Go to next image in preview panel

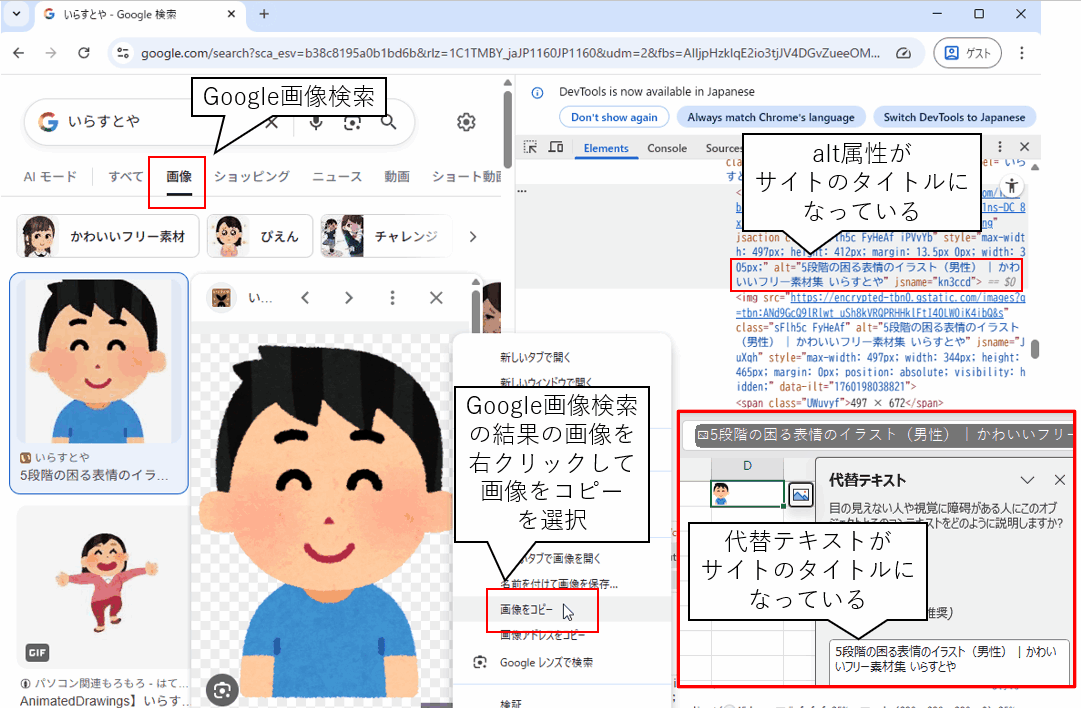[349, 298]
